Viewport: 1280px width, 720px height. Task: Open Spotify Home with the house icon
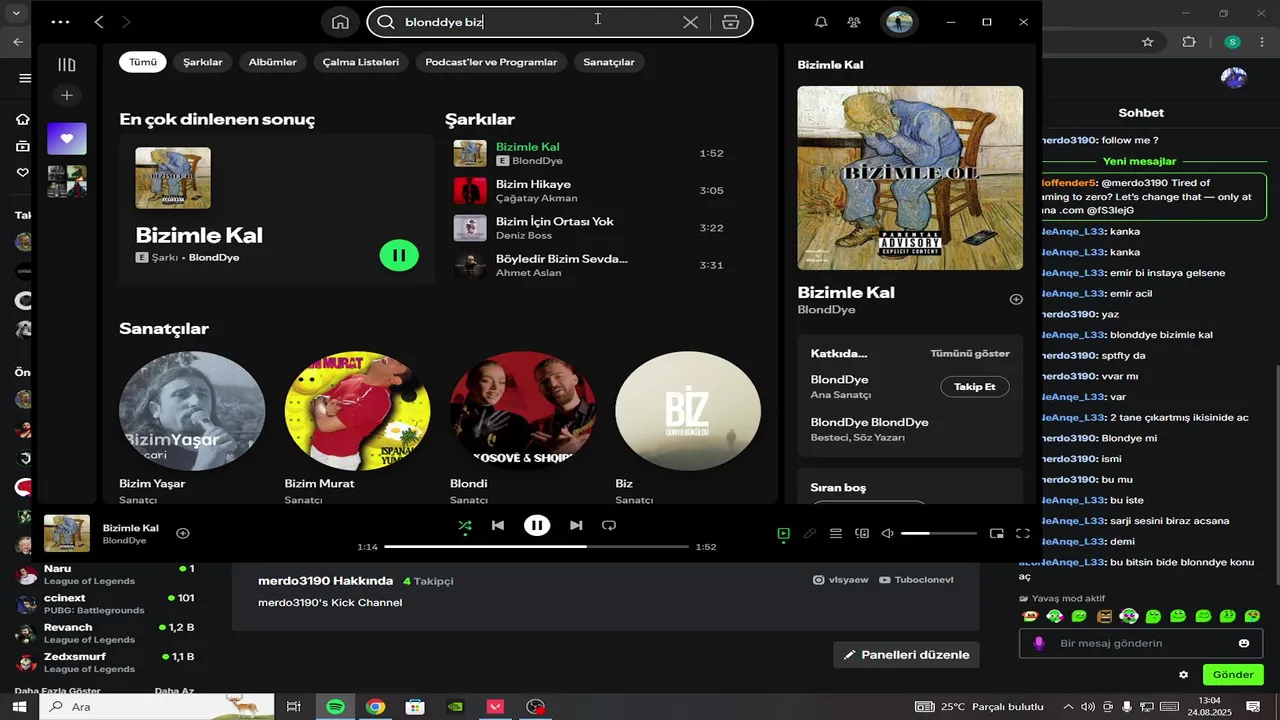point(340,22)
